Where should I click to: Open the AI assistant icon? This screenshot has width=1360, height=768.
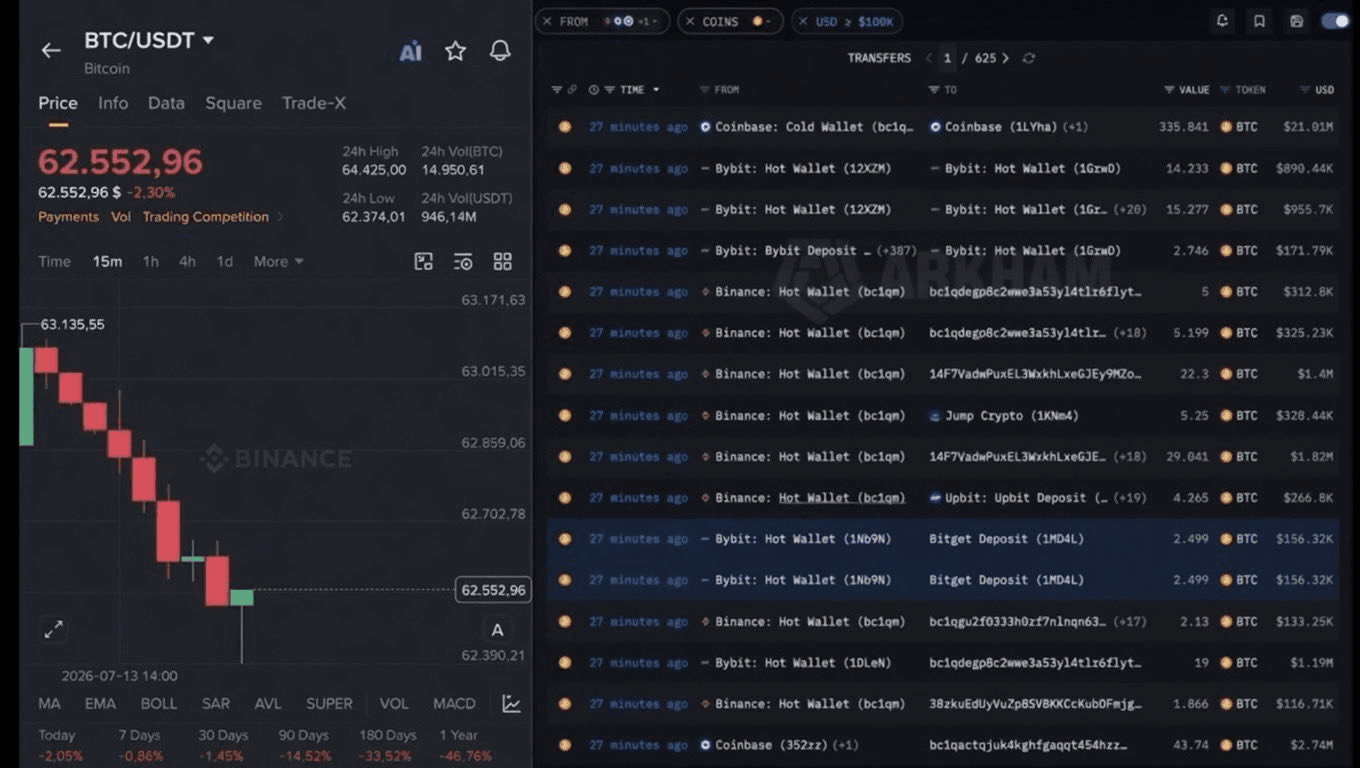coord(410,52)
